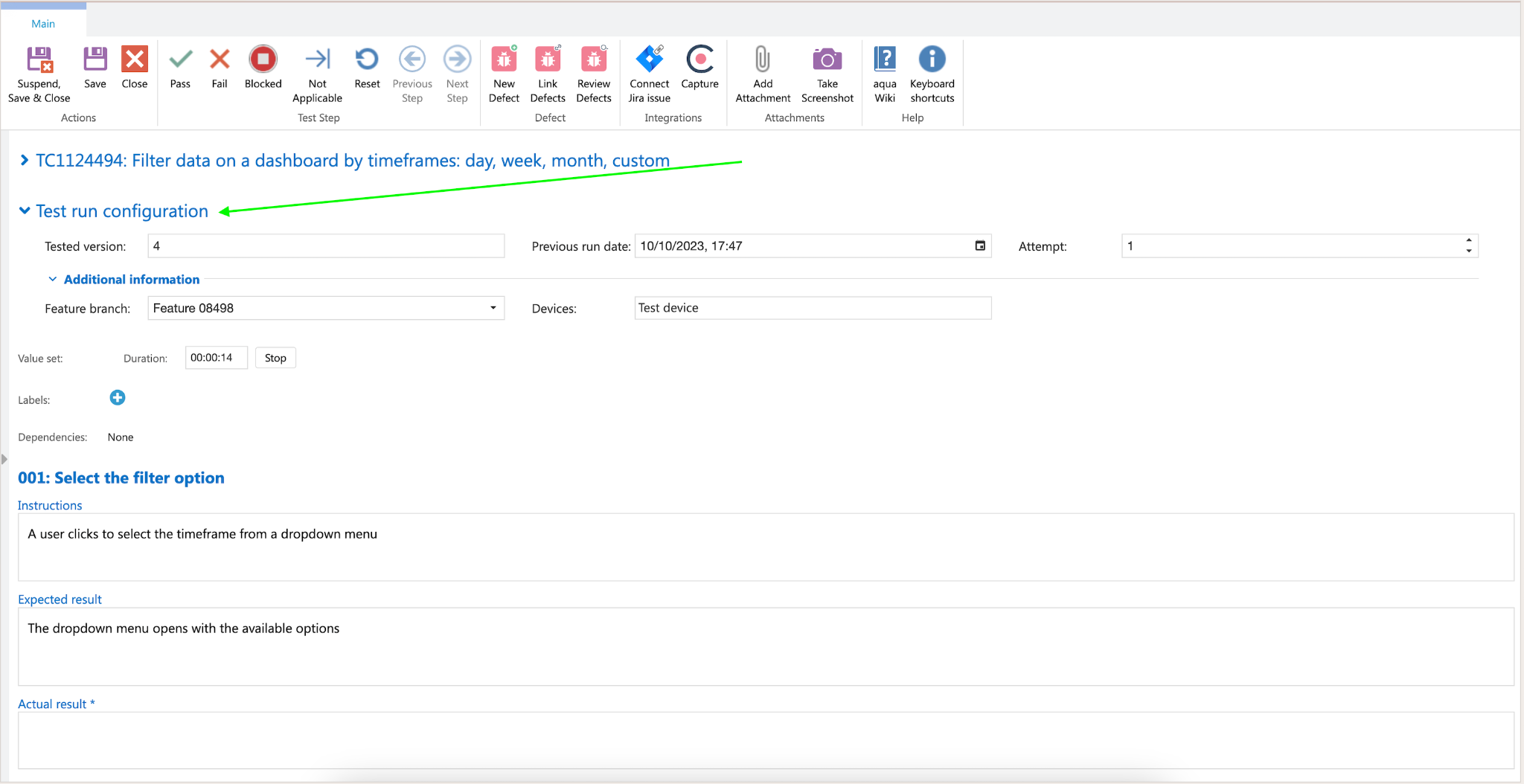Reset the test step

367,60
